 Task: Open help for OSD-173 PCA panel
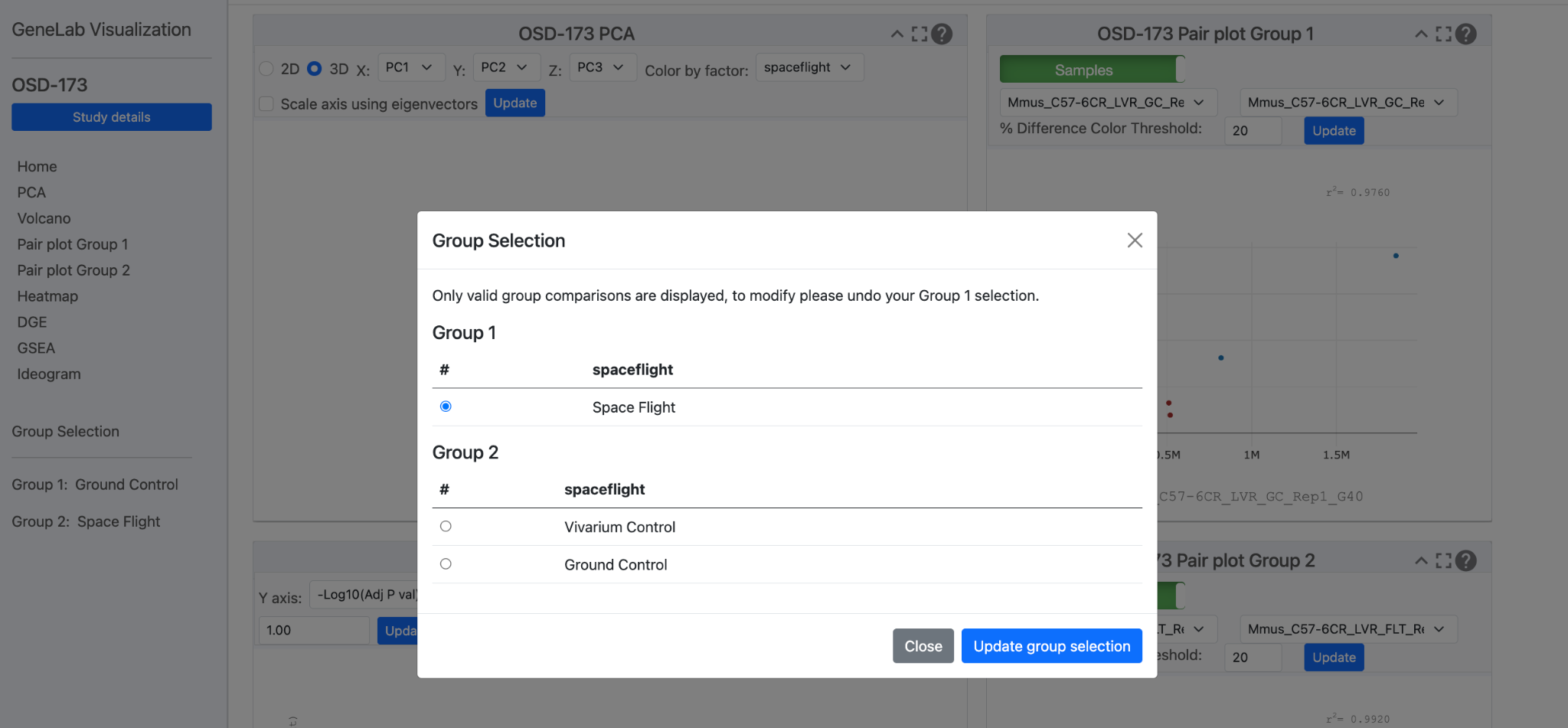pos(942,34)
